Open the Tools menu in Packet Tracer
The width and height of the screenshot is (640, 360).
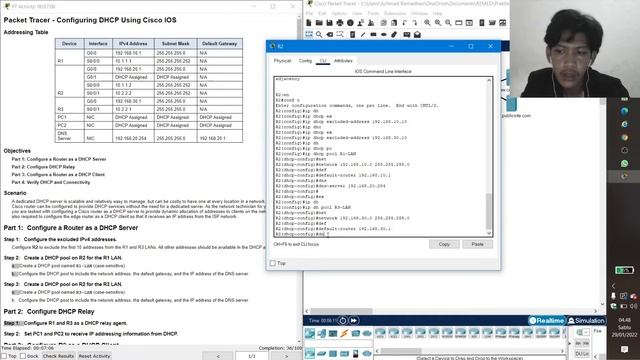[x=373, y=13]
